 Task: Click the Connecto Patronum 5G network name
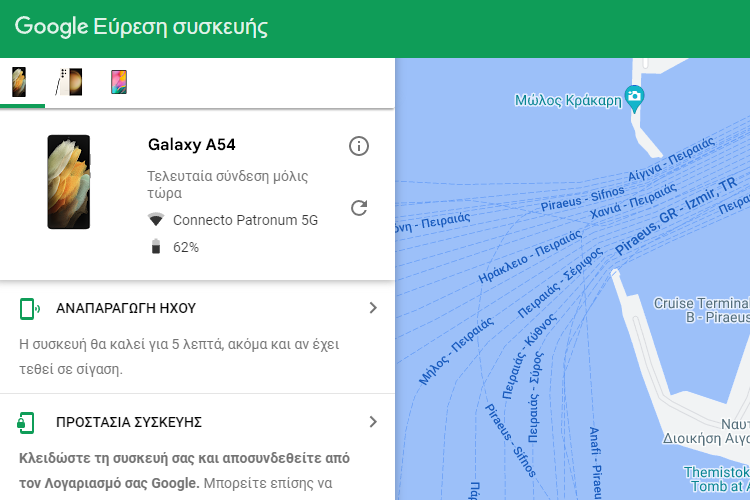click(x=245, y=220)
